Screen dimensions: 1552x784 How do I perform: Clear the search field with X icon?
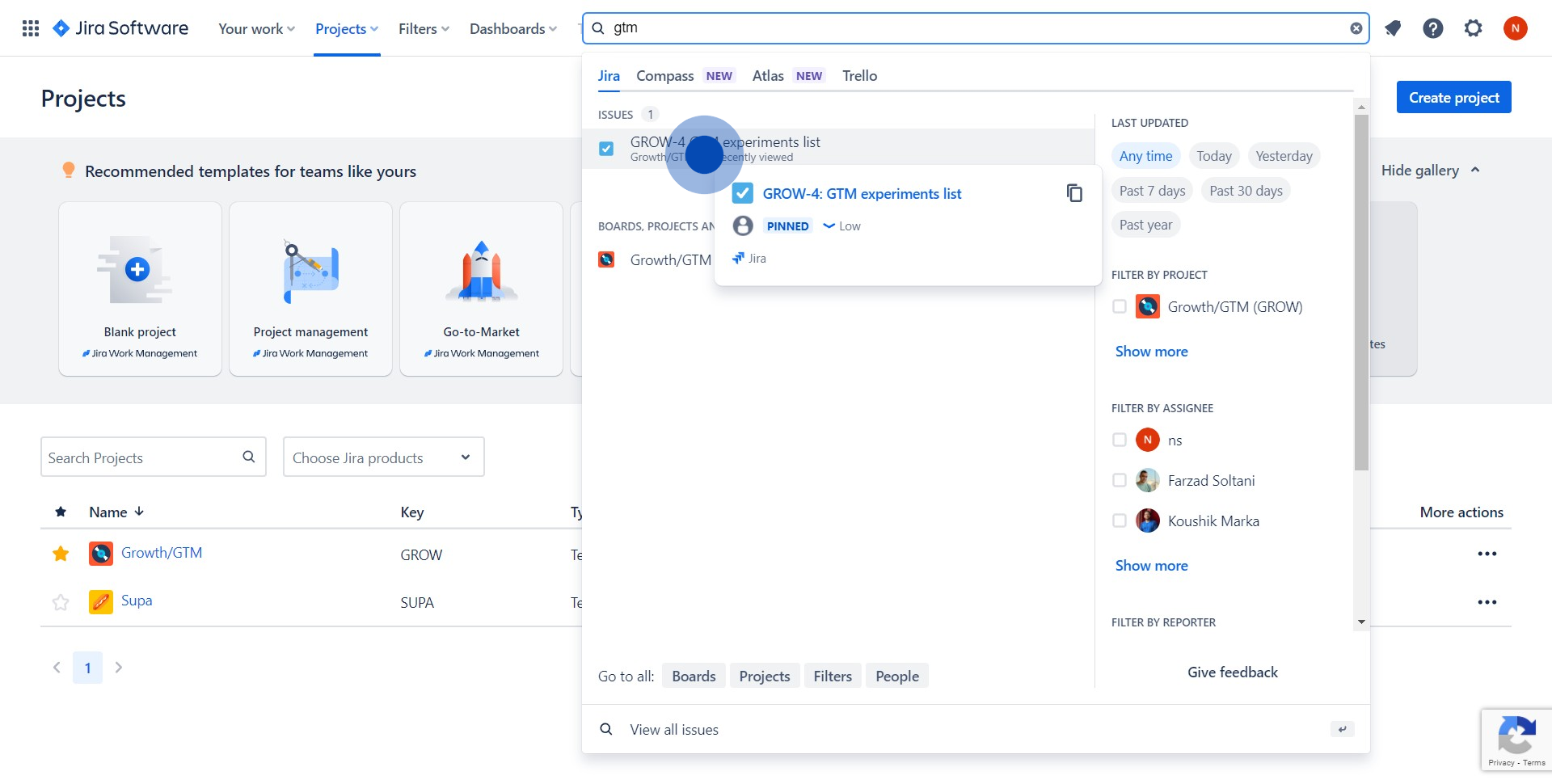click(1356, 28)
